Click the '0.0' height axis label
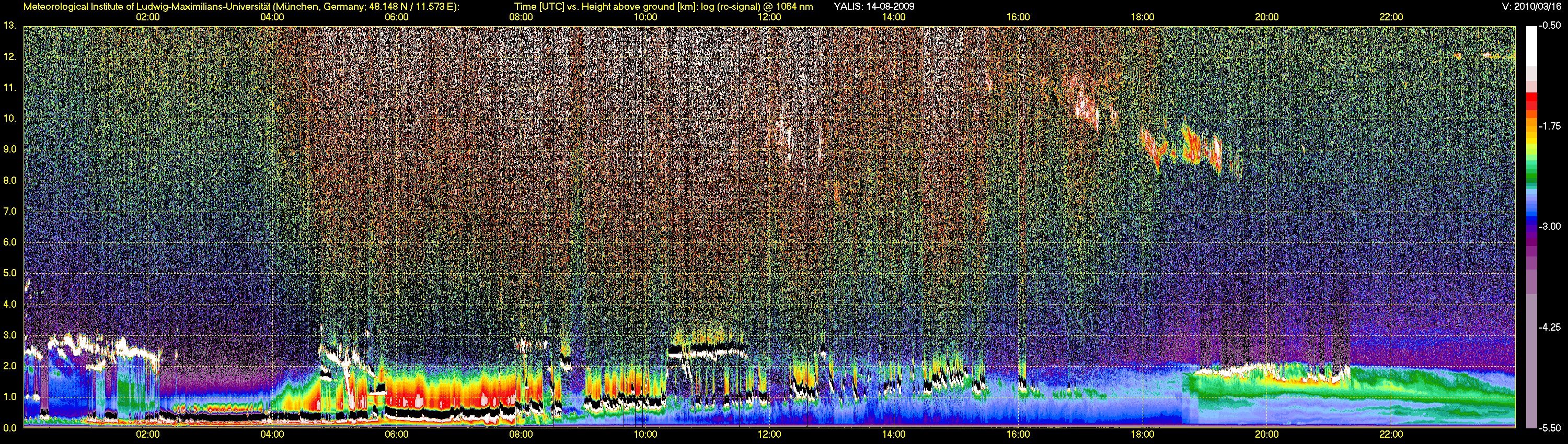The image size is (1568, 444). (x=10, y=428)
